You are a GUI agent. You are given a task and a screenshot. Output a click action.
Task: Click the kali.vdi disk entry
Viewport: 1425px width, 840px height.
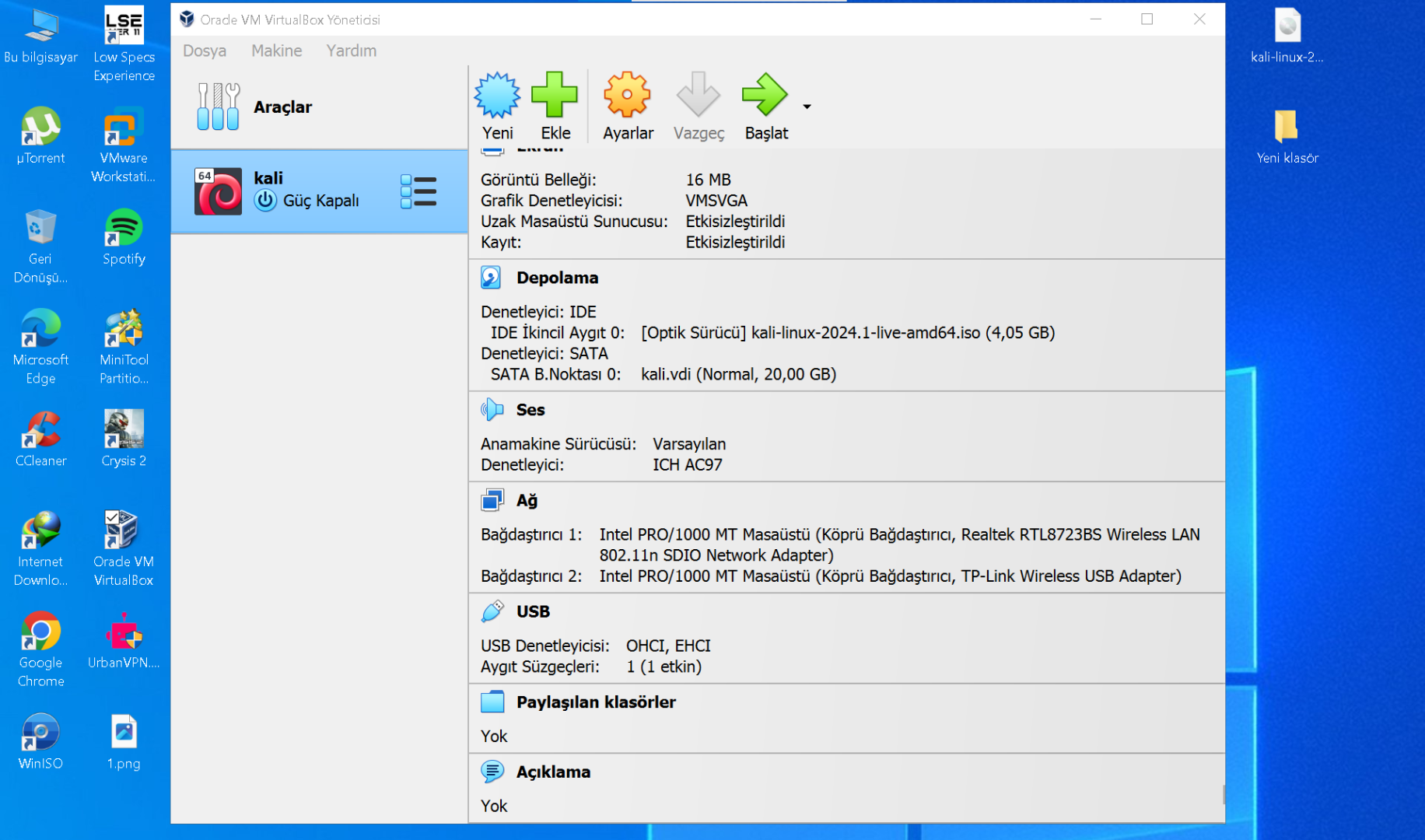pyautogui.click(x=738, y=375)
